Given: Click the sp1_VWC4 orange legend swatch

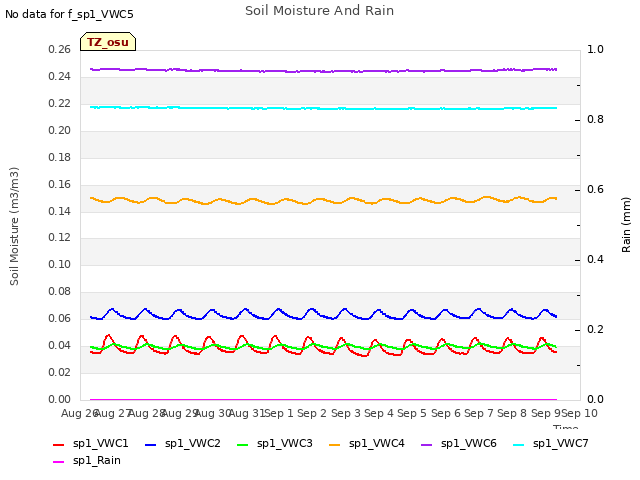Looking at the screenshot, I should pos(335,444).
